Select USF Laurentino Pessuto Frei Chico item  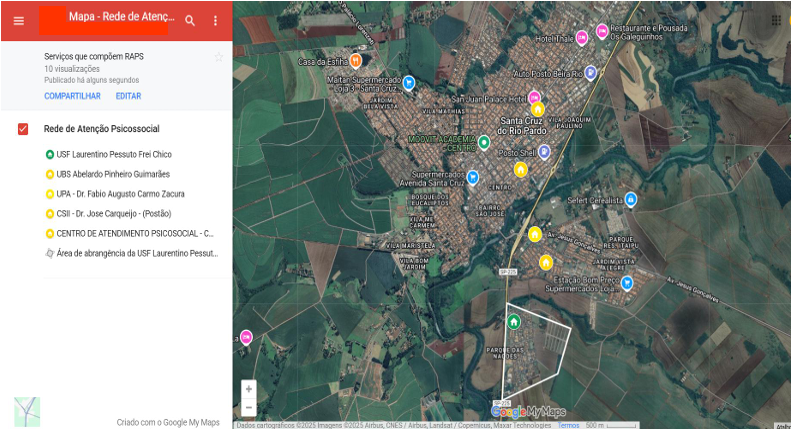click(113, 155)
